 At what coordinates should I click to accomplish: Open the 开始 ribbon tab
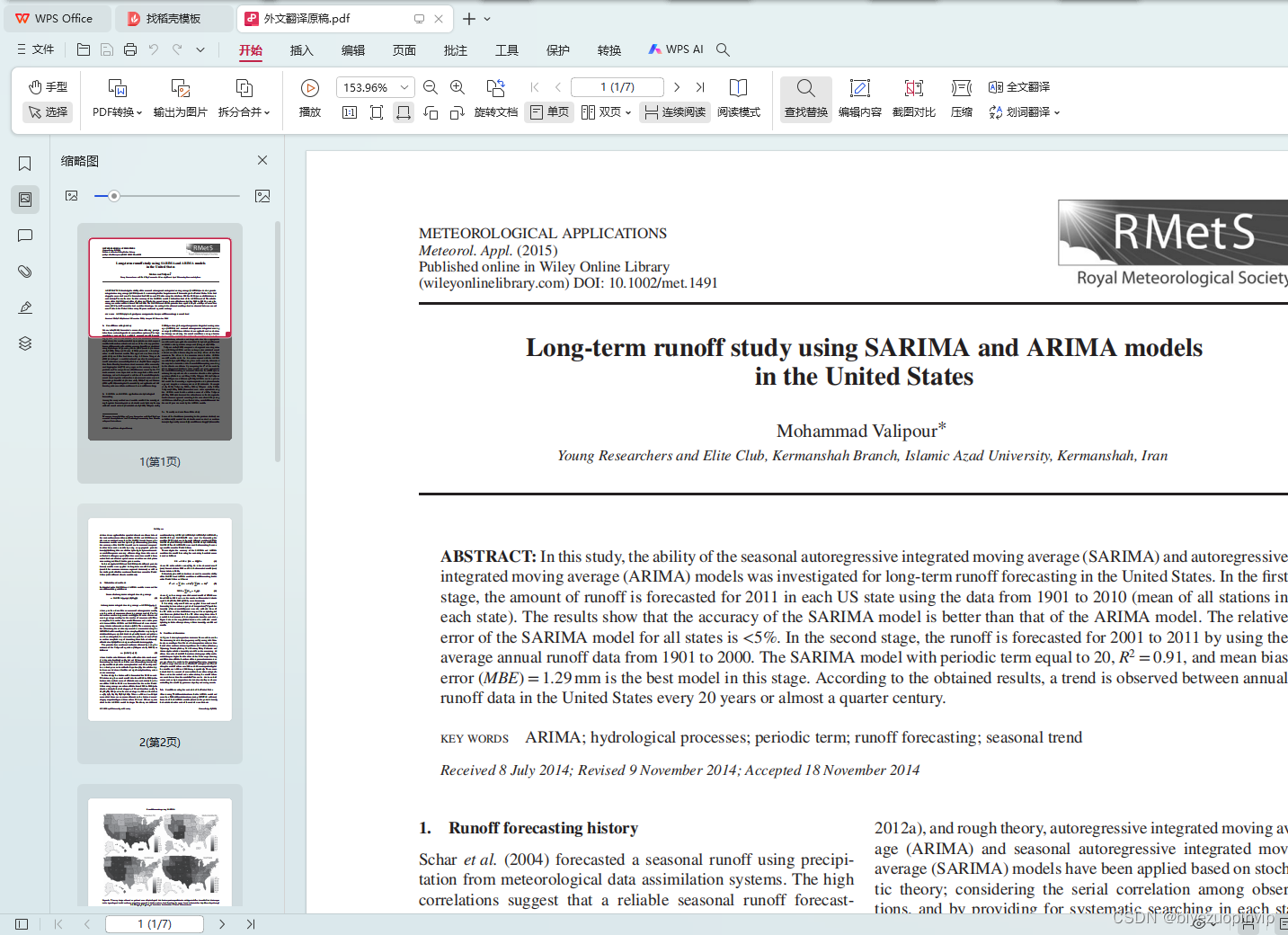tap(251, 50)
